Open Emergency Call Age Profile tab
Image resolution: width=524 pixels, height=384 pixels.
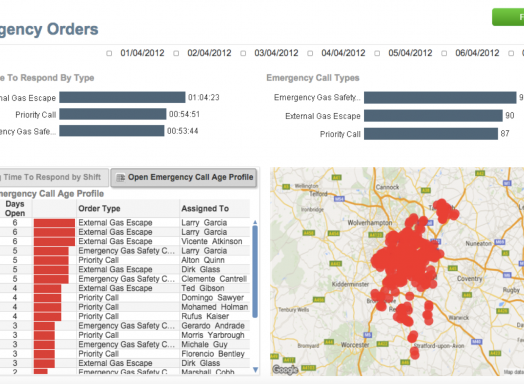pos(183,177)
